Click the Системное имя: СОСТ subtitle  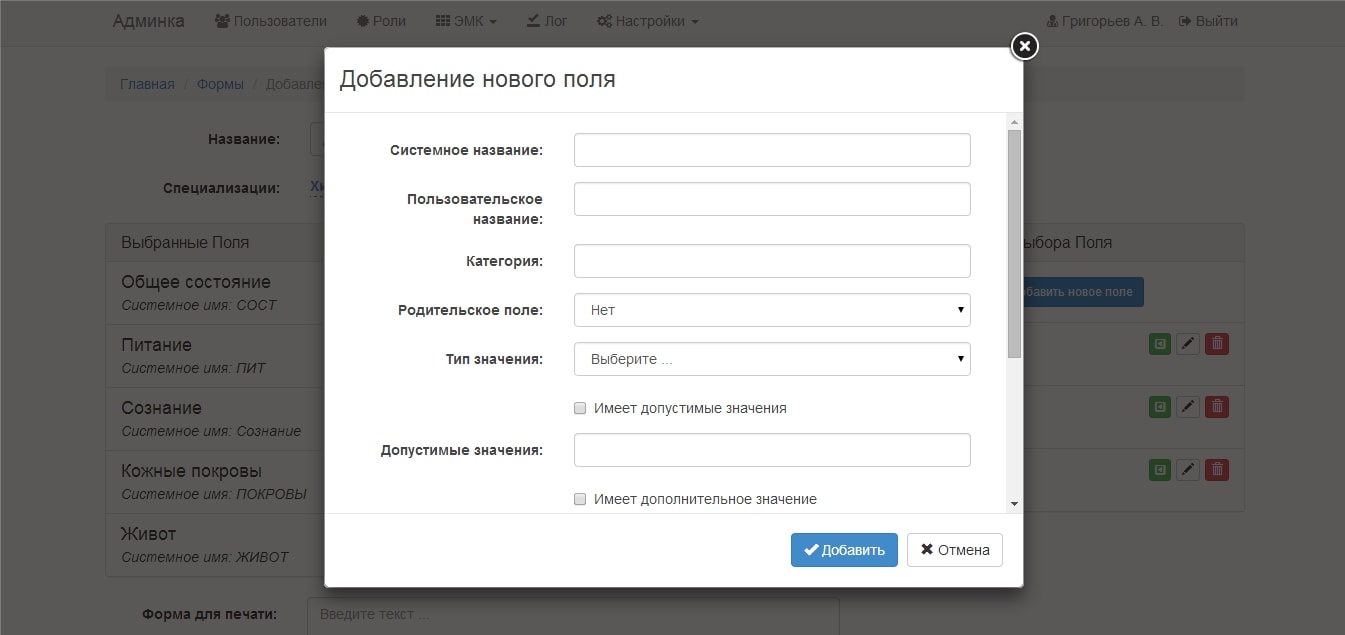click(x=199, y=305)
